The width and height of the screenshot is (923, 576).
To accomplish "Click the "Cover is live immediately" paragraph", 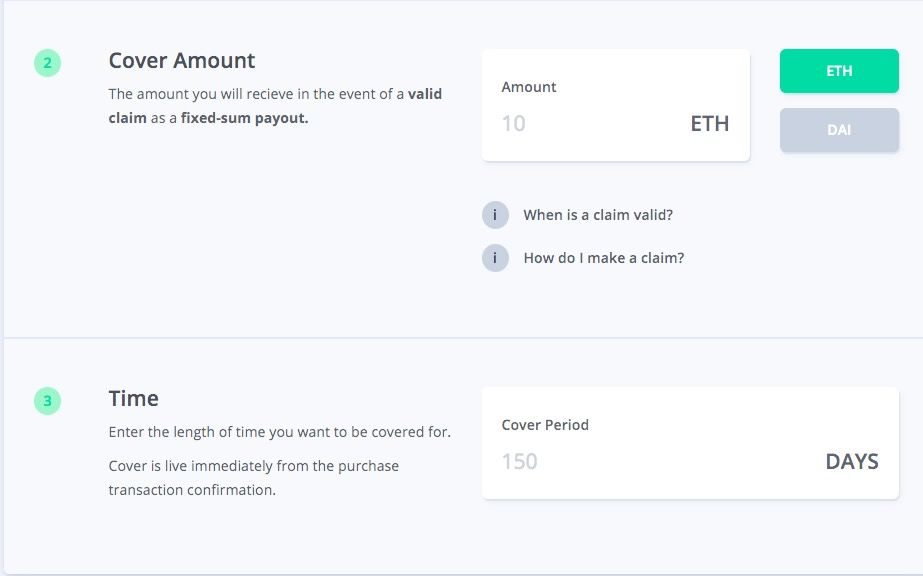I will [x=254, y=478].
